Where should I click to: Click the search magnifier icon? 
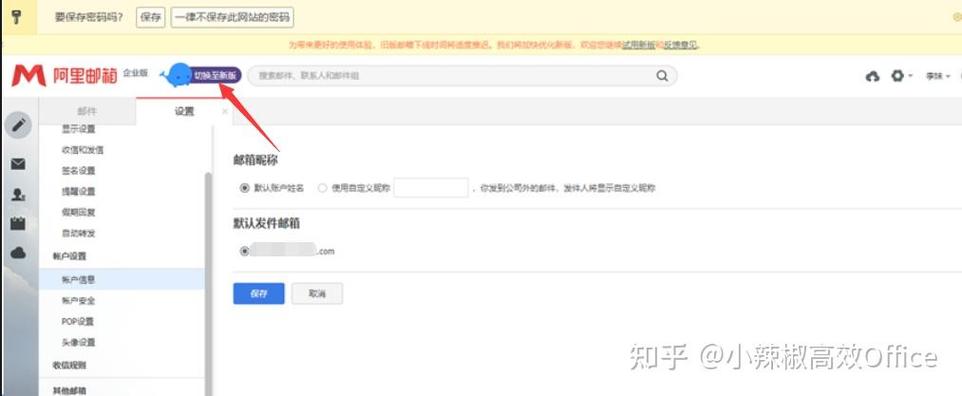pyautogui.click(x=662, y=76)
